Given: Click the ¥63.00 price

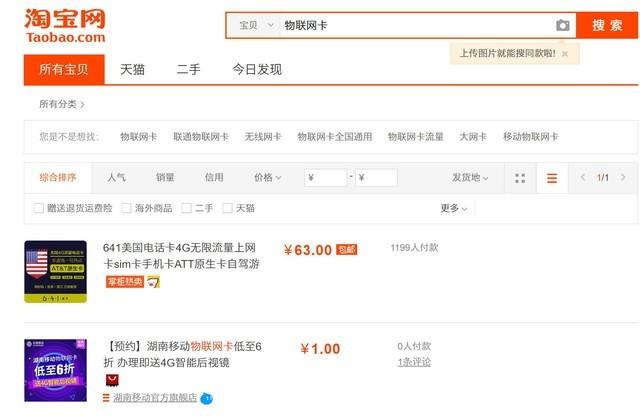Looking at the screenshot, I should 308,250.
